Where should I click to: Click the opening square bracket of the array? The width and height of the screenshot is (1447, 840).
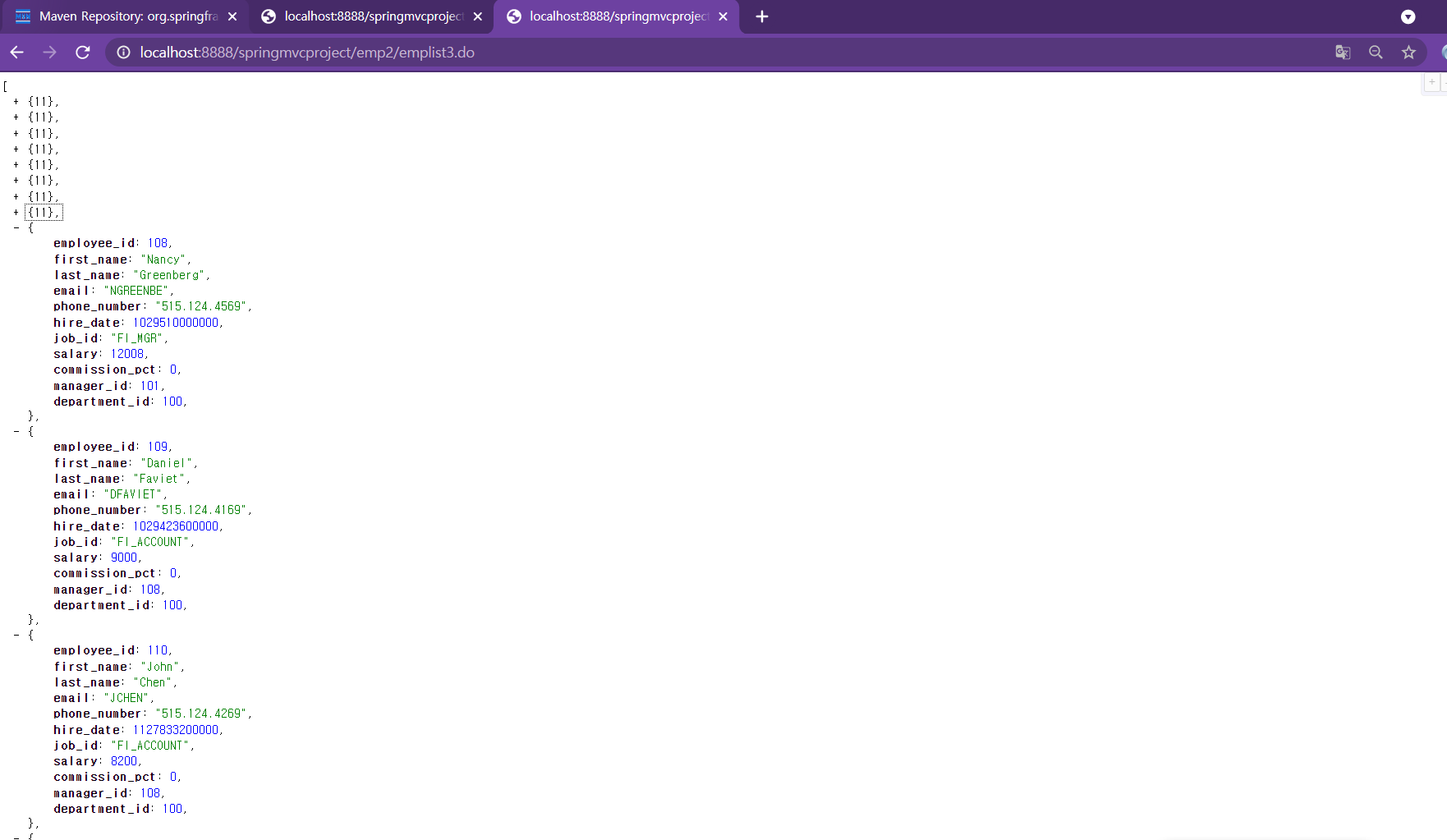(6, 86)
